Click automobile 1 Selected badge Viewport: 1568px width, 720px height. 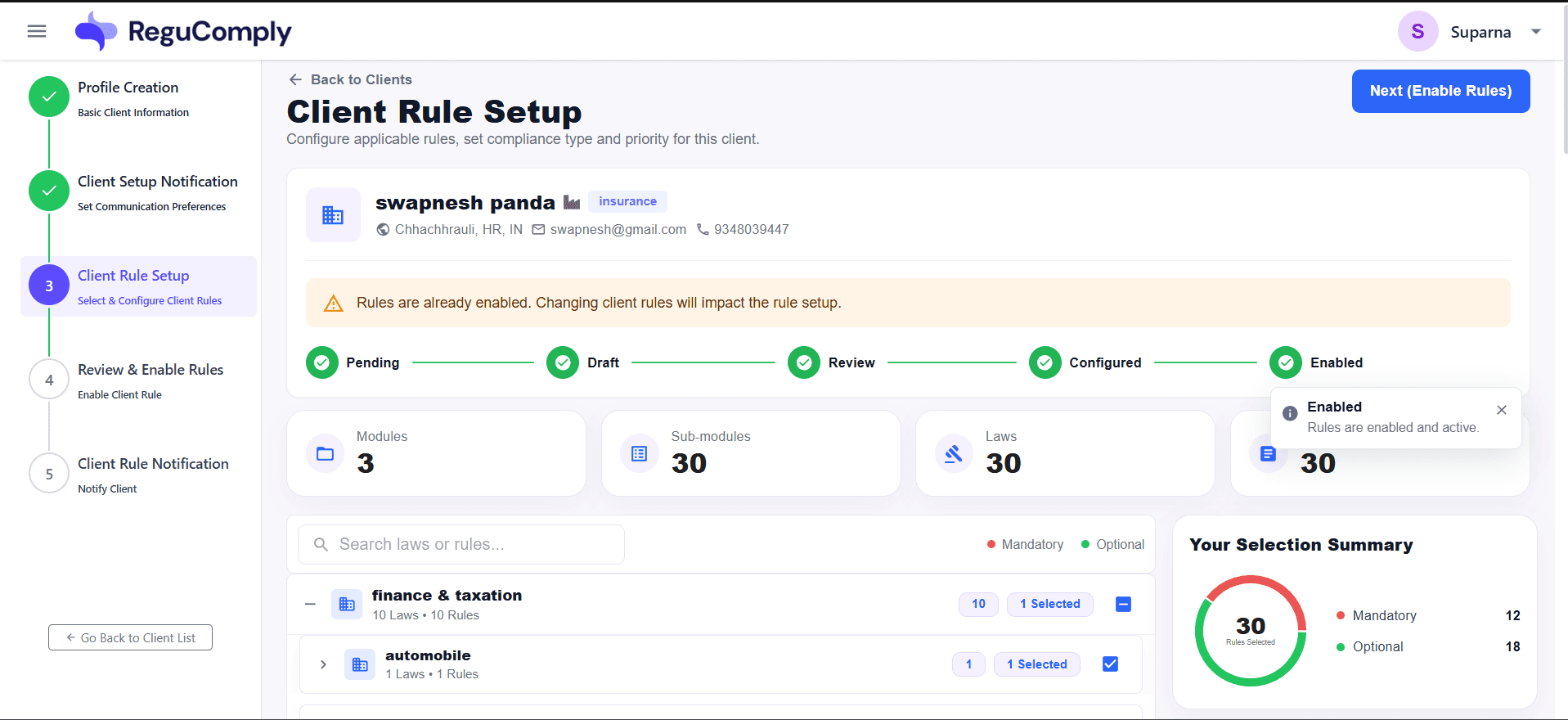[x=1037, y=664]
